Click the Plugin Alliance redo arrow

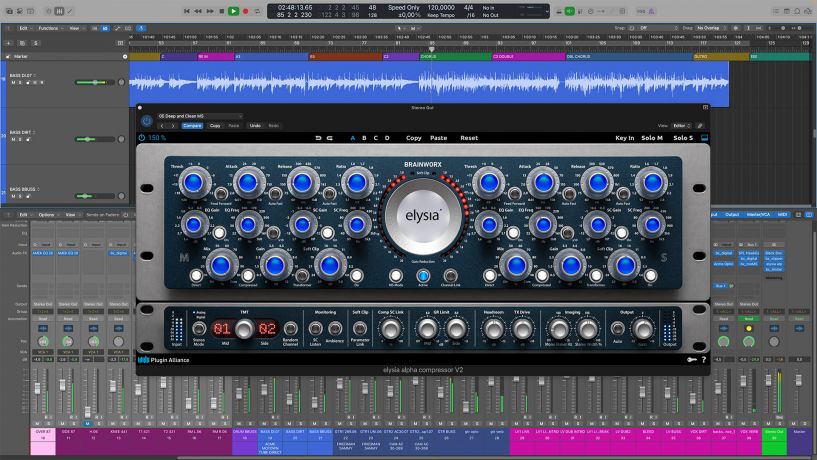[x=329, y=138]
